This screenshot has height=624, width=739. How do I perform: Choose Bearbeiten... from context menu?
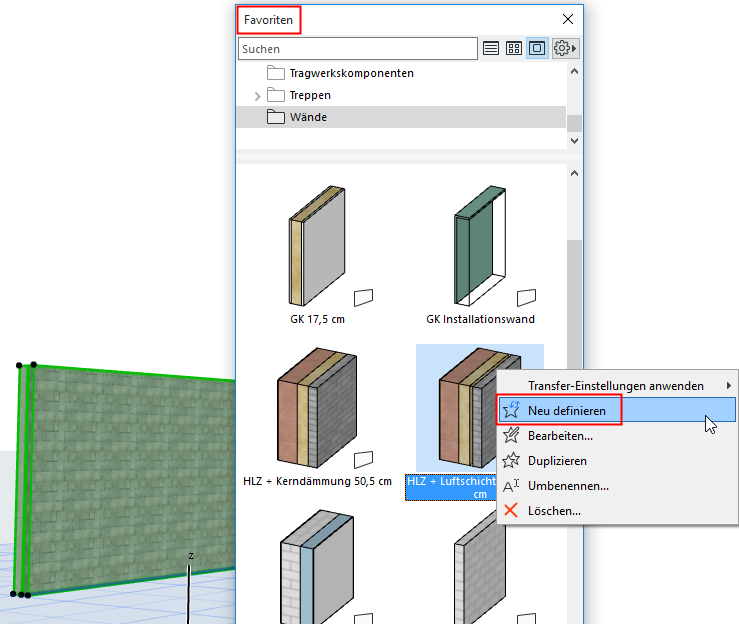[x=618, y=436]
